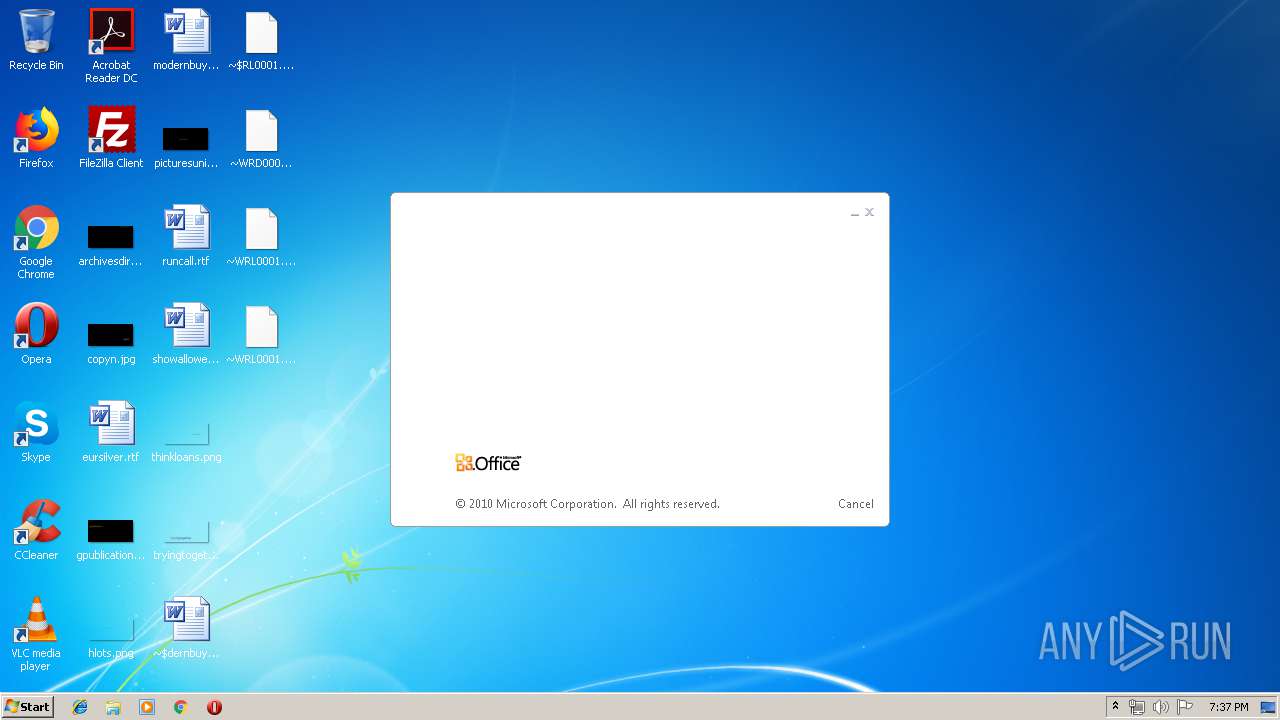
Task: Open the Action Center flag icon
Action: click(x=1185, y=707)
